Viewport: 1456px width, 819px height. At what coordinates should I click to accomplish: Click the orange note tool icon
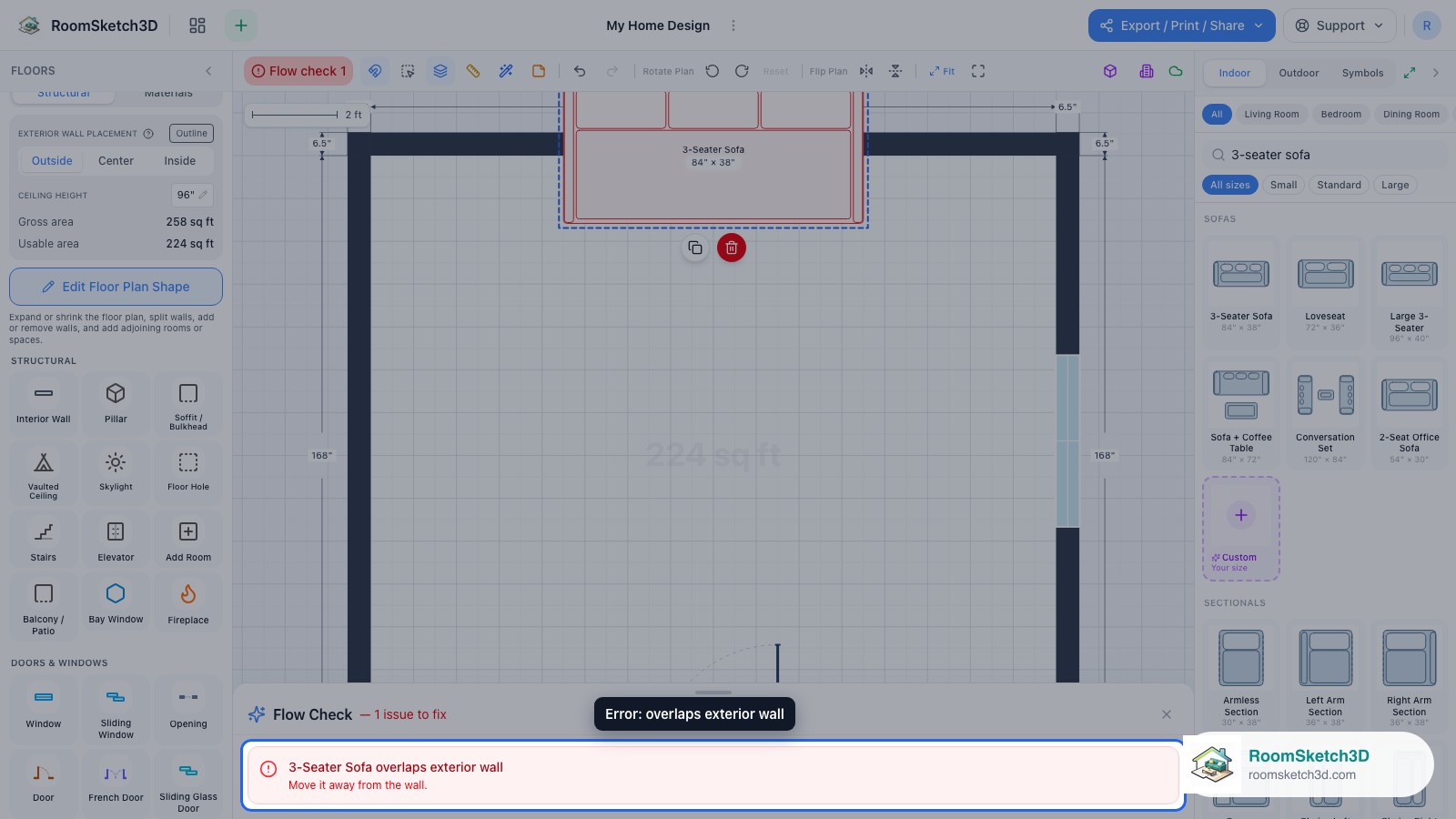539,71
